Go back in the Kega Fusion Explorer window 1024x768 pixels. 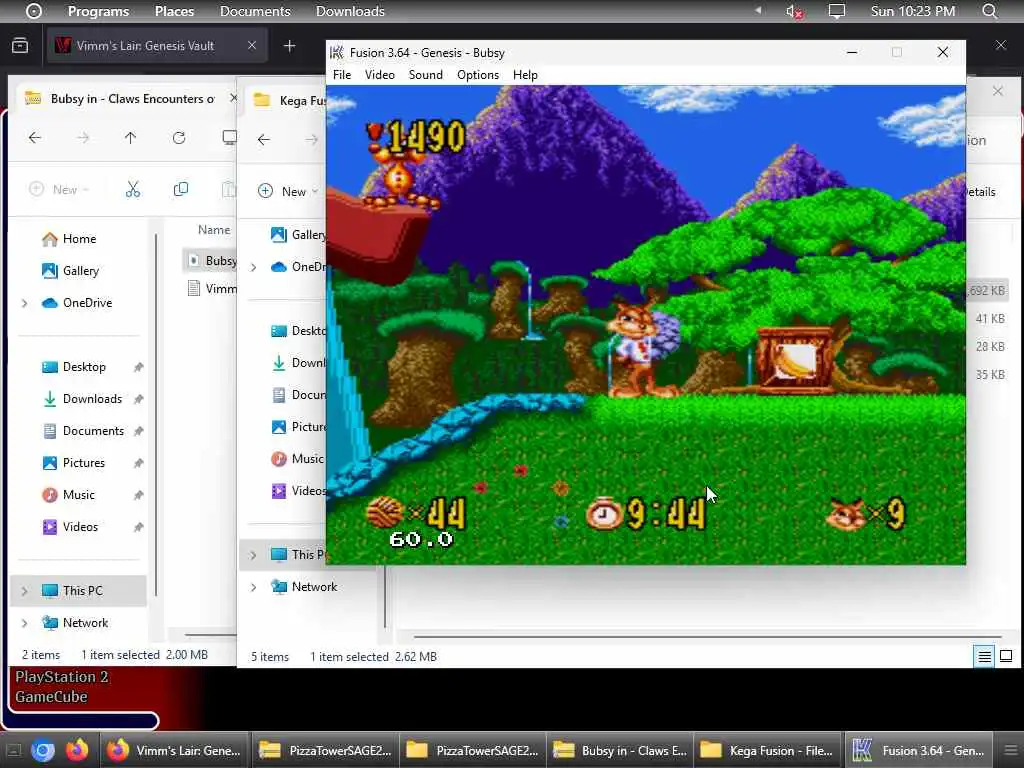click(x=264, y=139)
